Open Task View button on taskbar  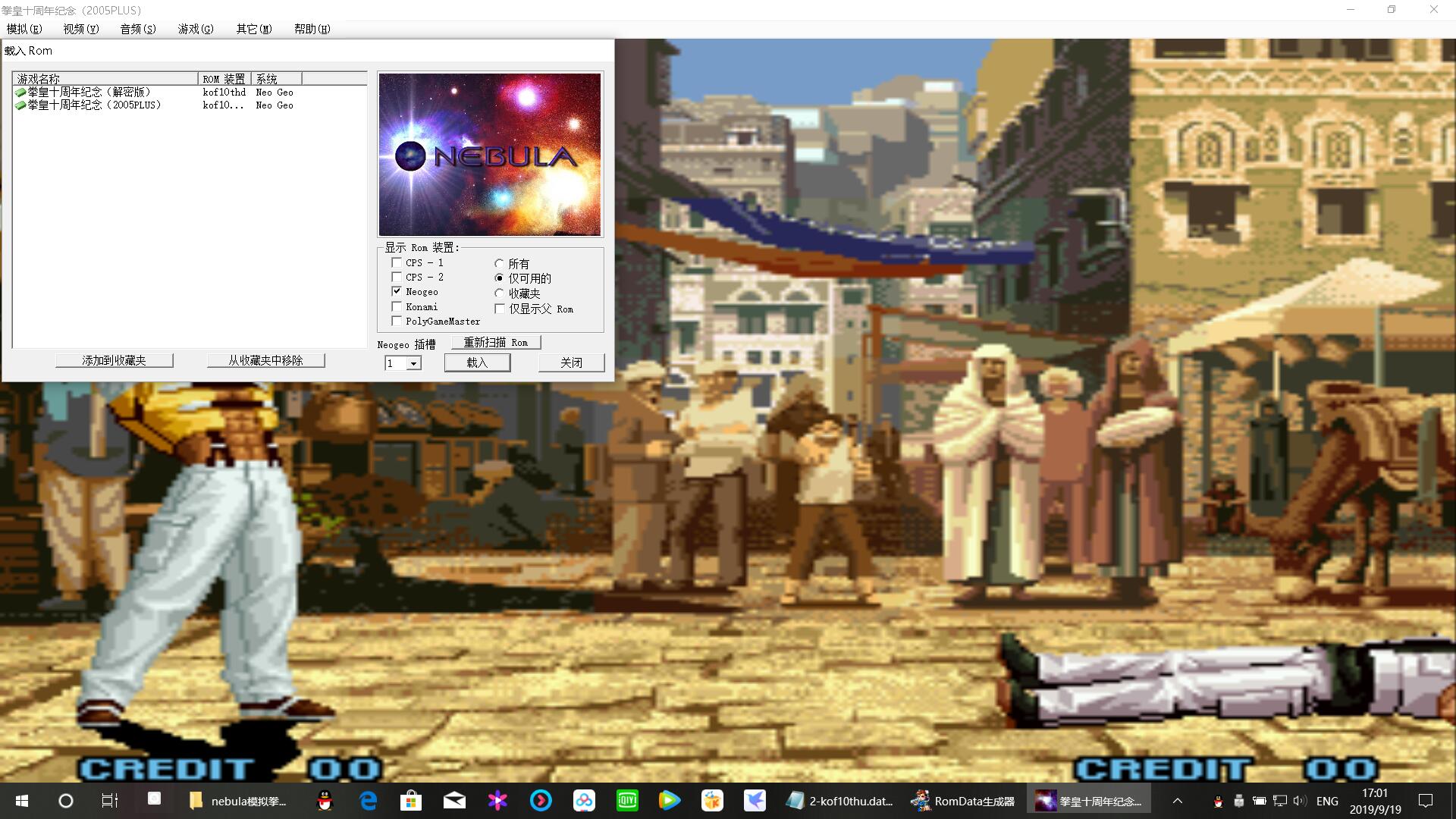[x=110, y=801]
